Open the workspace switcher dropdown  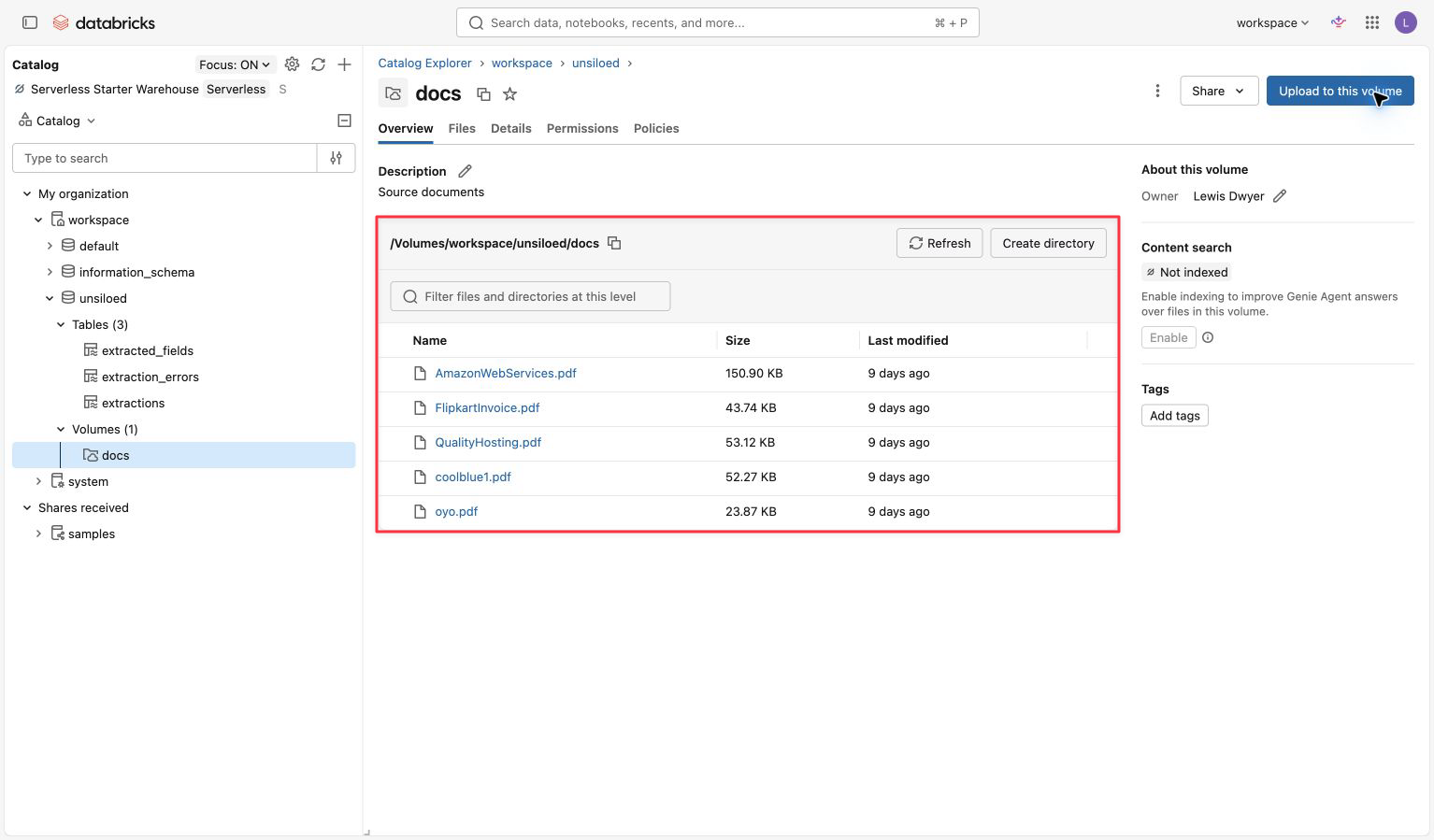point(1272,22)
